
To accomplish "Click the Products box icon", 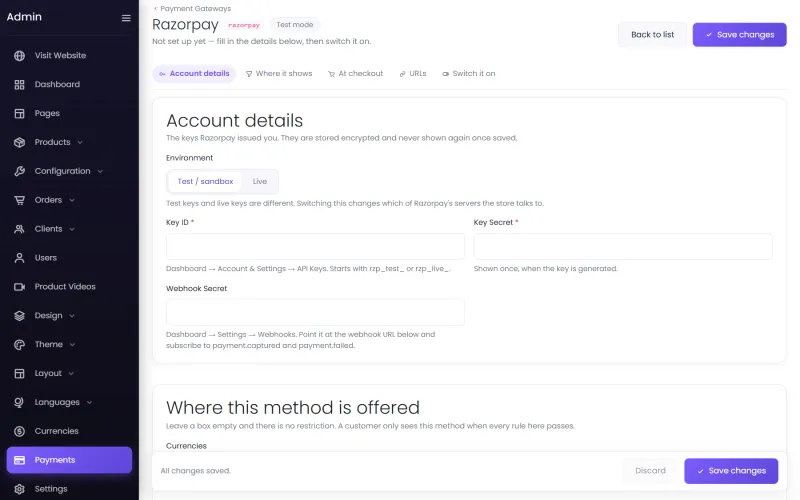I will click(19, 142).
